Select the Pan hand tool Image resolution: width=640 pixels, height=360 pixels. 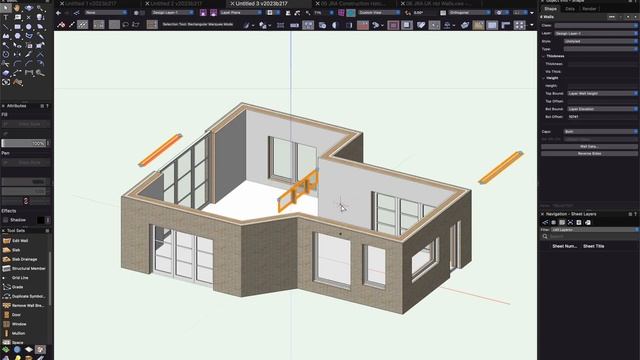click(17, 8)
